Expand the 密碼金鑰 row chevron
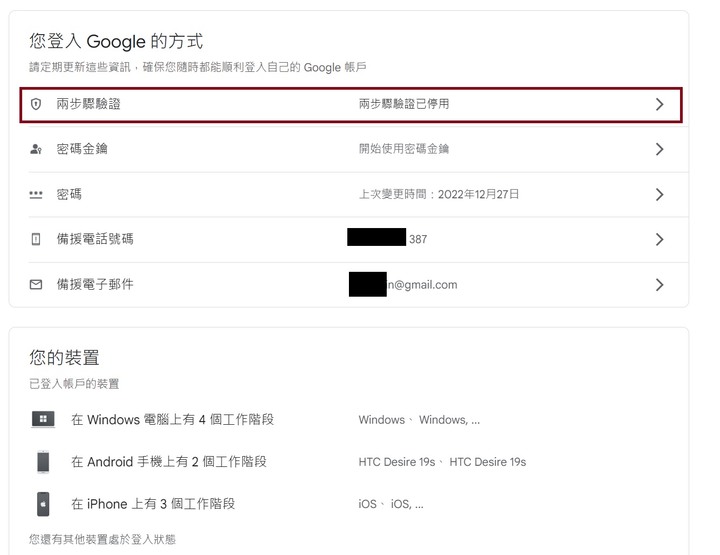720x555 pixels. click(659, 149)
